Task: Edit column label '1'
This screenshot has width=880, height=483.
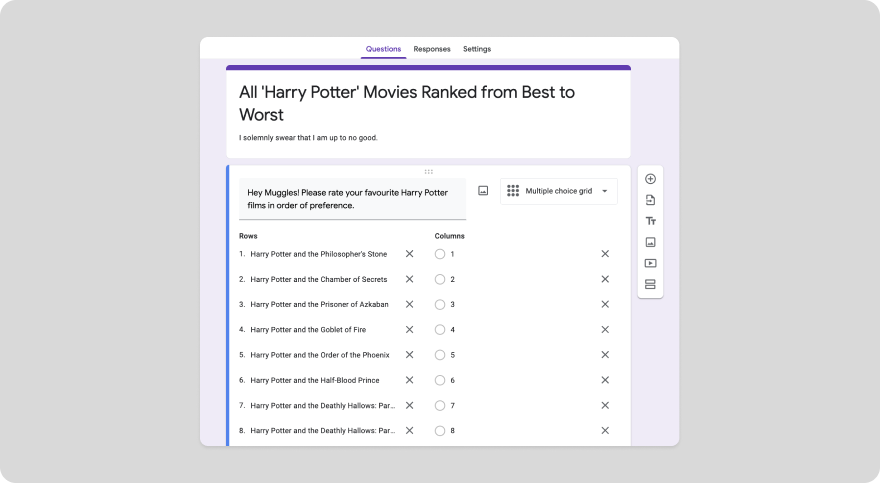Action: (x=452, y=254)
